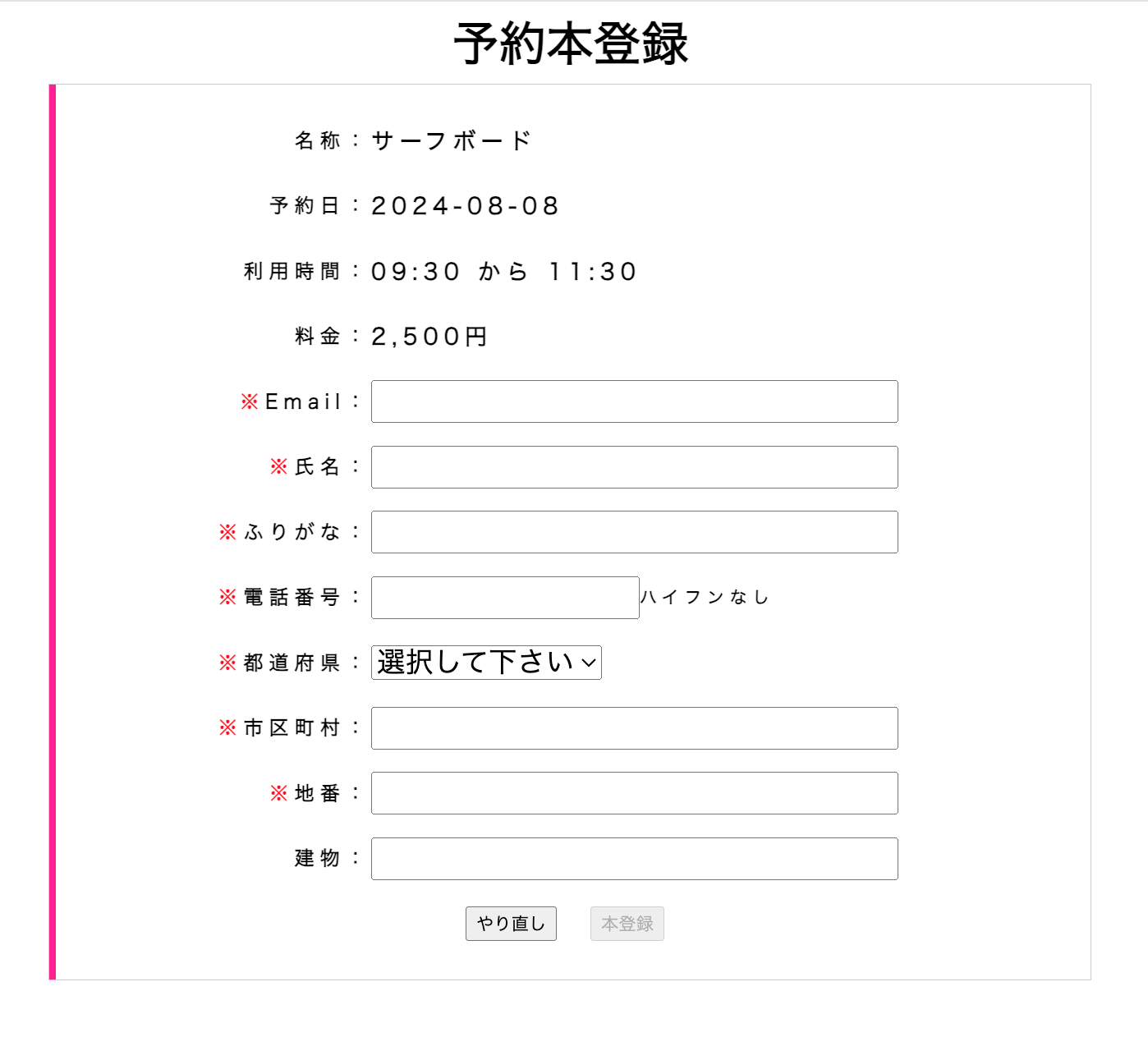Viewport: 1148px width, 1046px height.
Task: Click the 本登録 registration button
Action: [x=627, y=924]
